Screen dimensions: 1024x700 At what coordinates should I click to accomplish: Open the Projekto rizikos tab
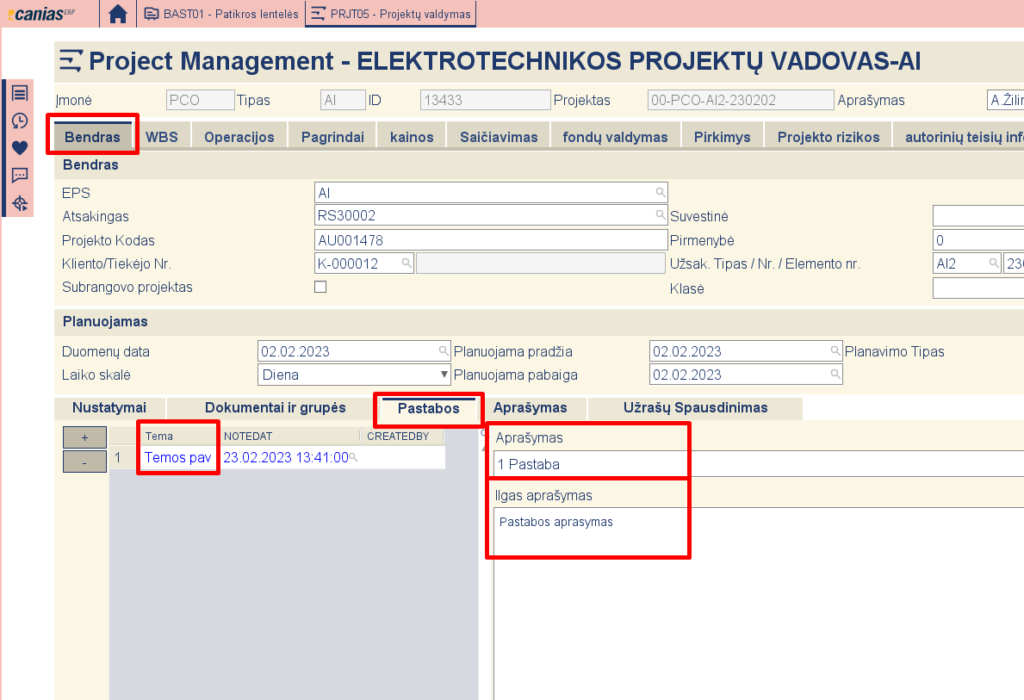[x=828, y=137]
